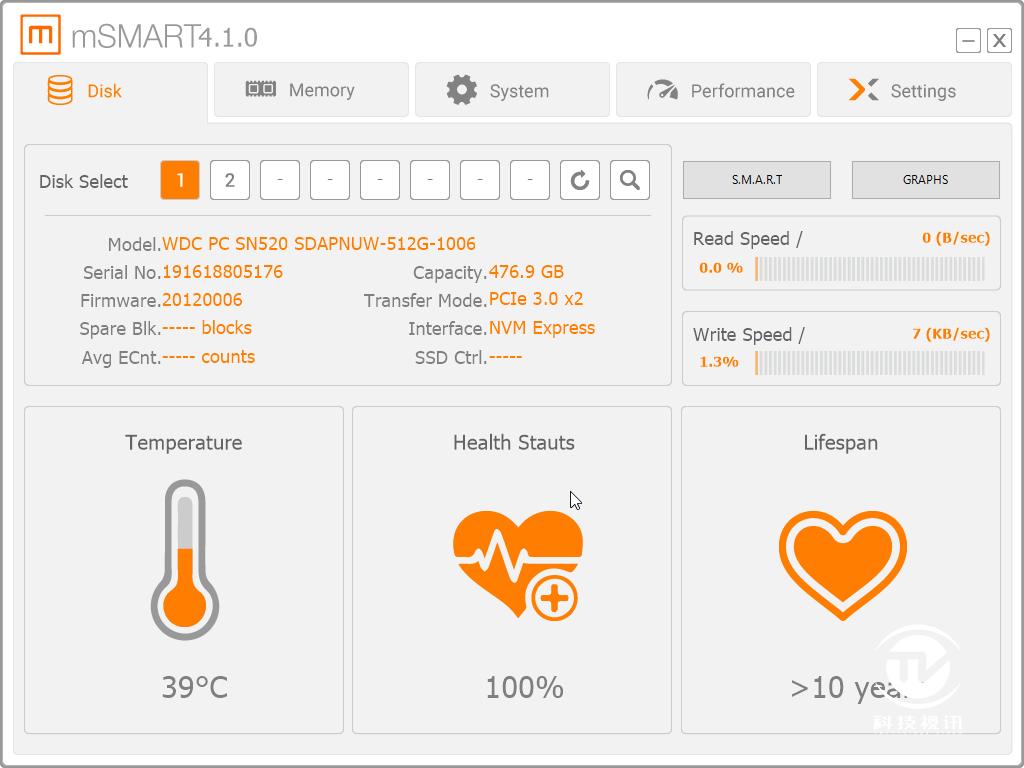Open the Settings tab
The height and width of the screenshot is (768, 1024).
[x=914, y=89]
